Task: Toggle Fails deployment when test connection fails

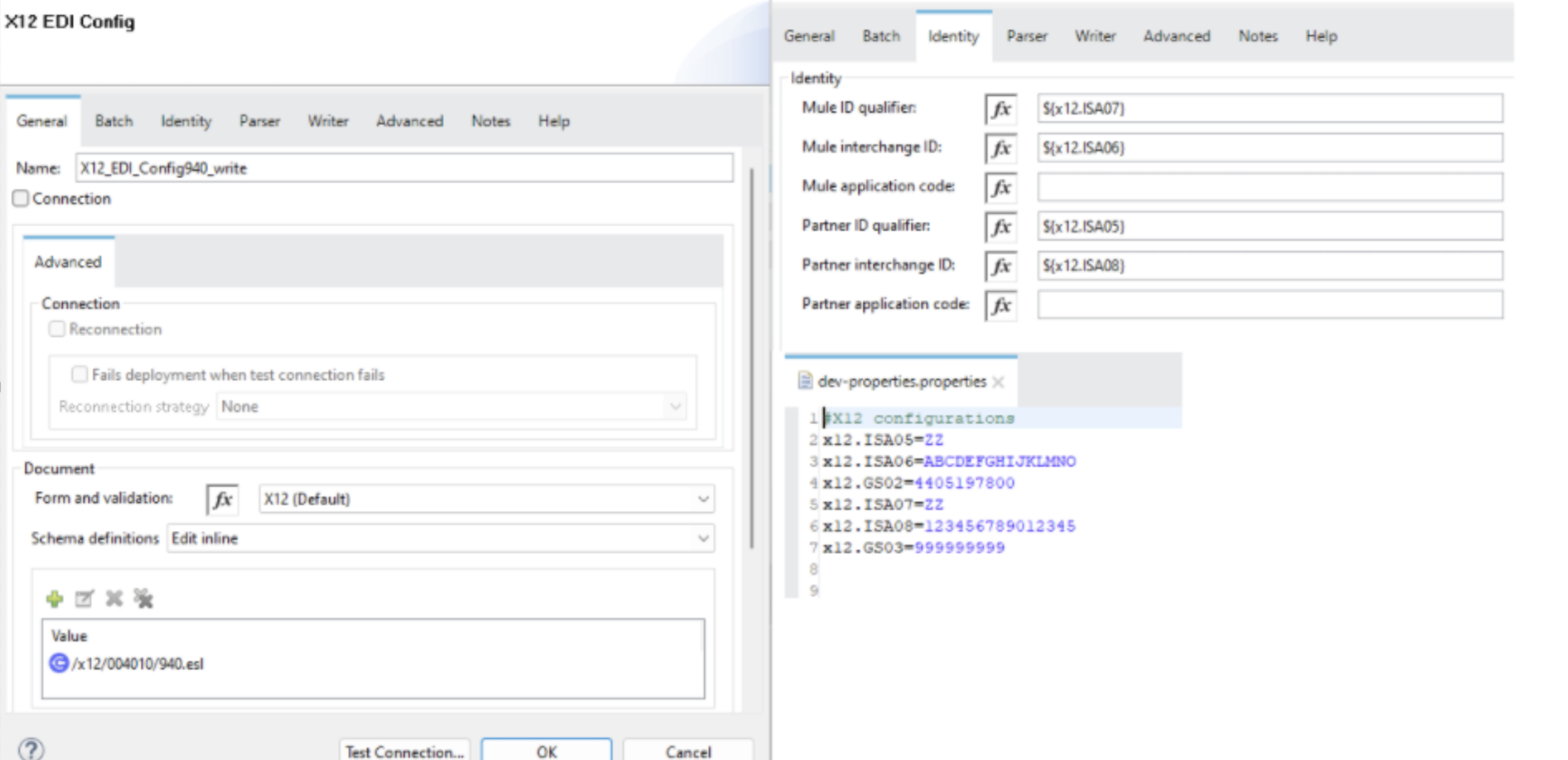Action: (x=80, y=374)
